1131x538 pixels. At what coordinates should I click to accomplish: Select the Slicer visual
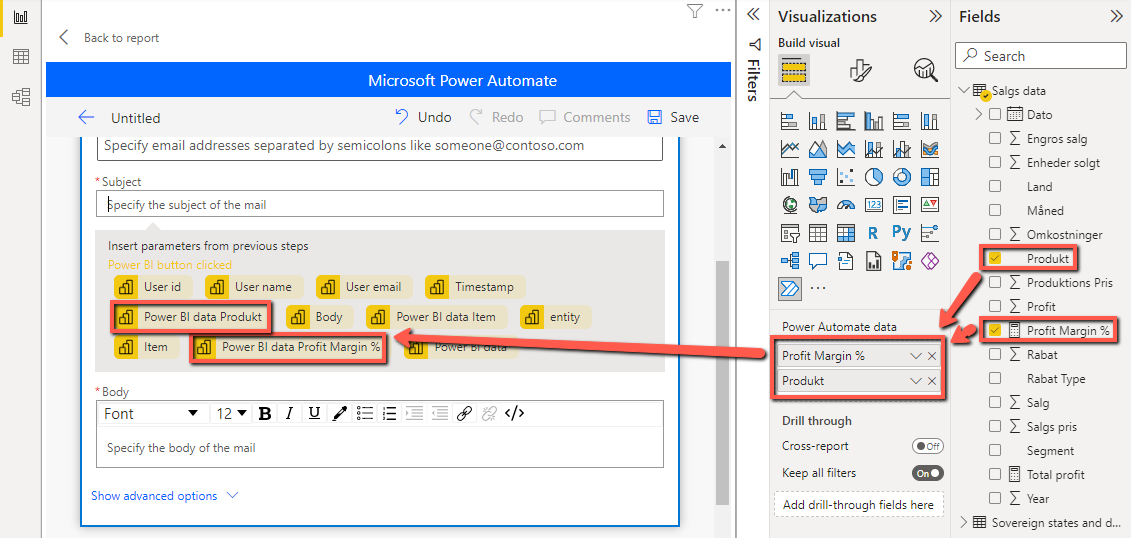point(790,233)
